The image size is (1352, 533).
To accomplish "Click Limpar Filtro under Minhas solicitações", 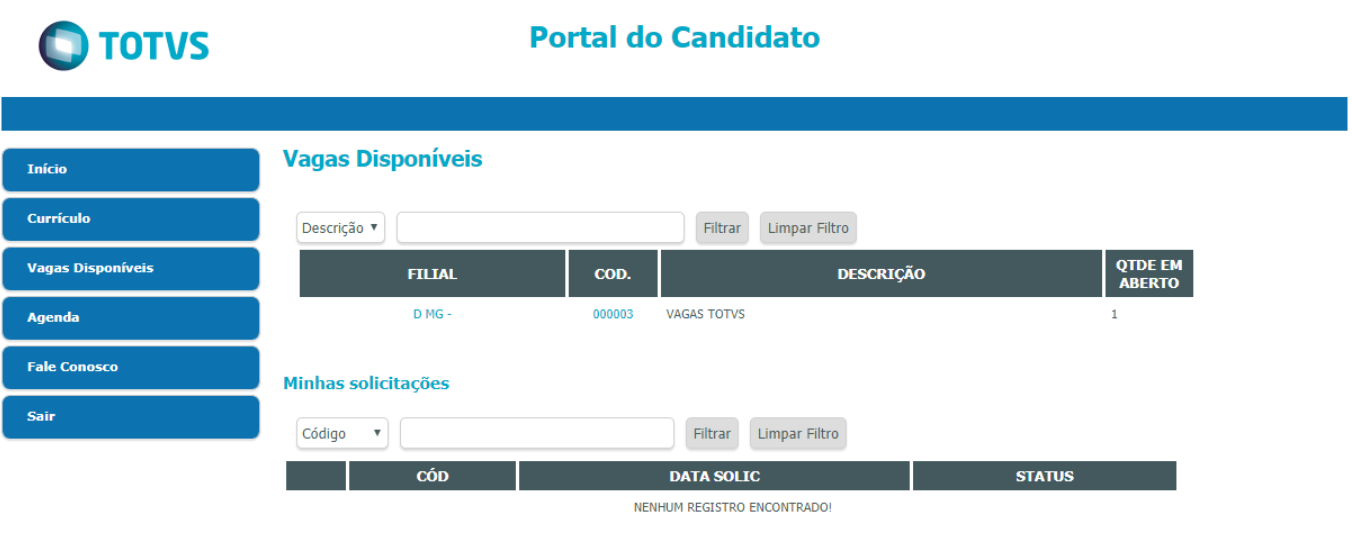I will (x=798, y=434).
